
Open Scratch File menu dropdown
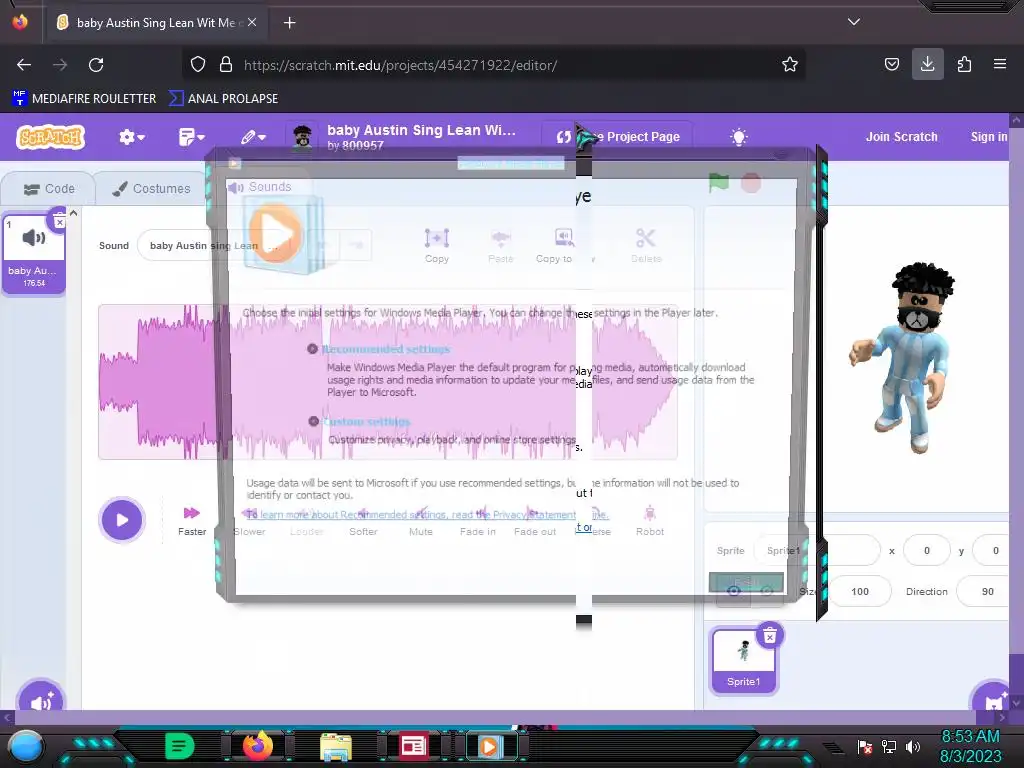coord(191,137)
